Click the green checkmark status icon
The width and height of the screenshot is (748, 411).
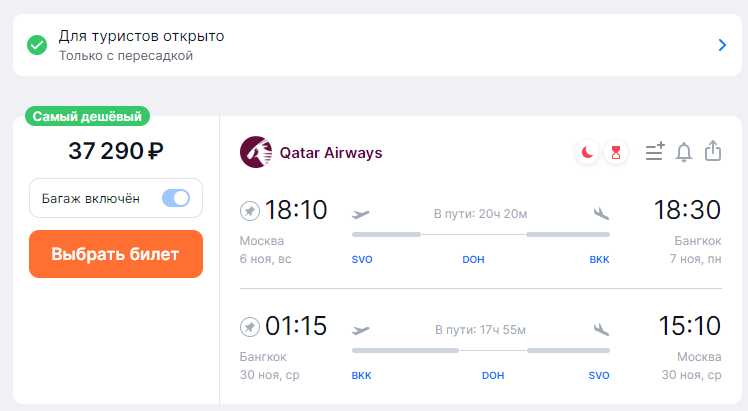tap(37, 45)
